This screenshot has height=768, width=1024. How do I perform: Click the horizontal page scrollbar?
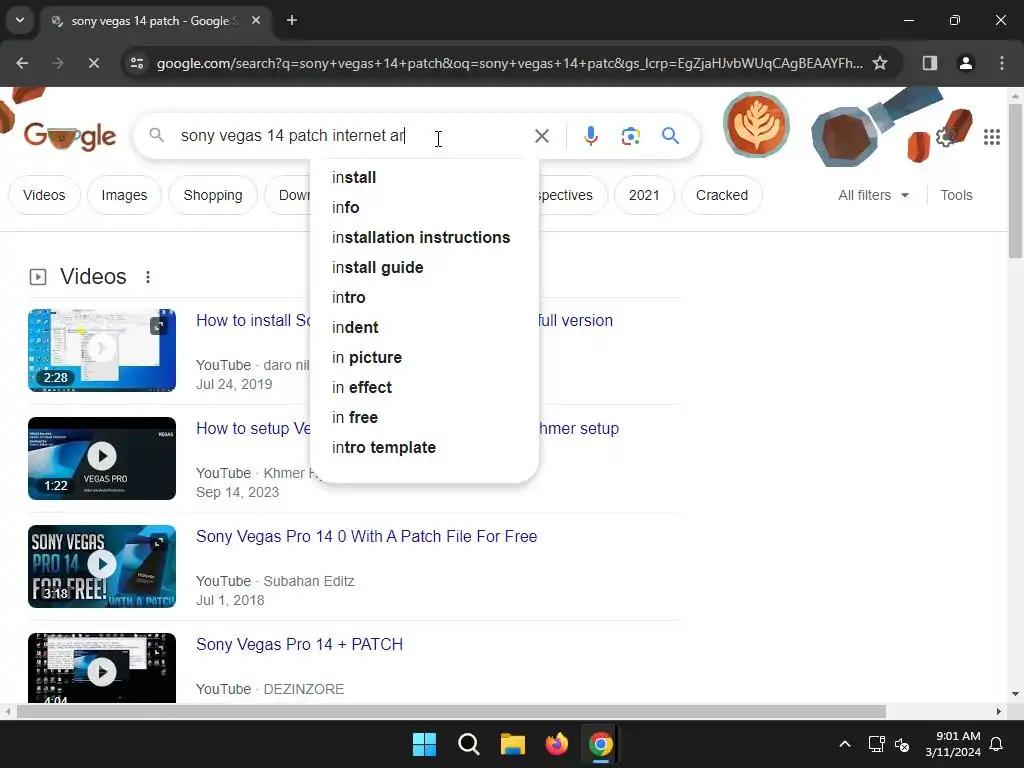[451, 711]
